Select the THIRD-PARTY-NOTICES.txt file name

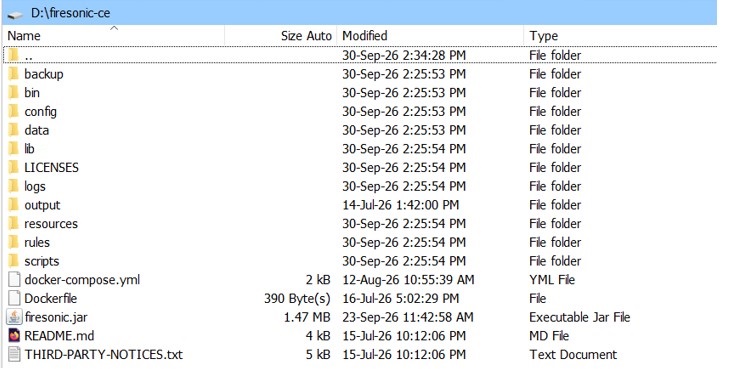click(103, 354)
